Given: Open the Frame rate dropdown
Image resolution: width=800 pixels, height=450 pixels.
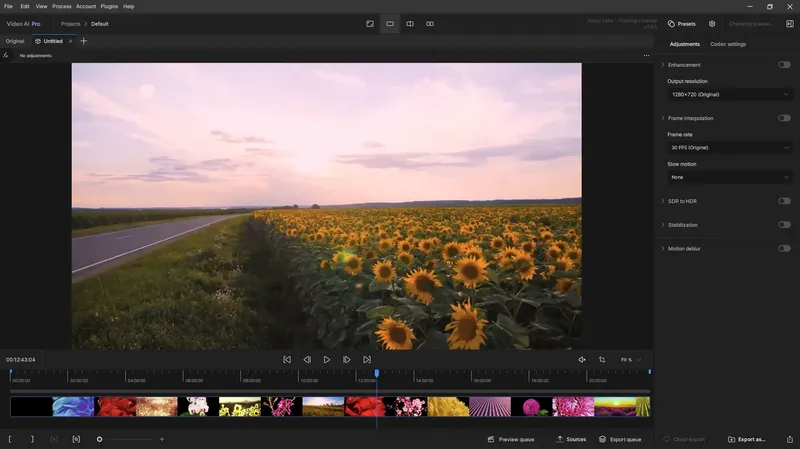Looking at the screenshot, I should [x=730, y=147].
